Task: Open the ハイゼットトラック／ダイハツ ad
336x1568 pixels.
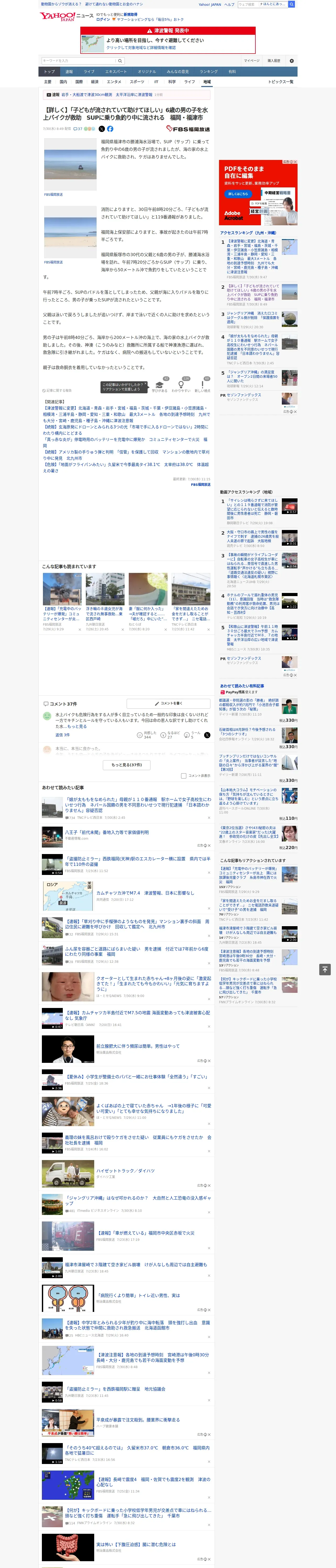Action: (126, 1171)
